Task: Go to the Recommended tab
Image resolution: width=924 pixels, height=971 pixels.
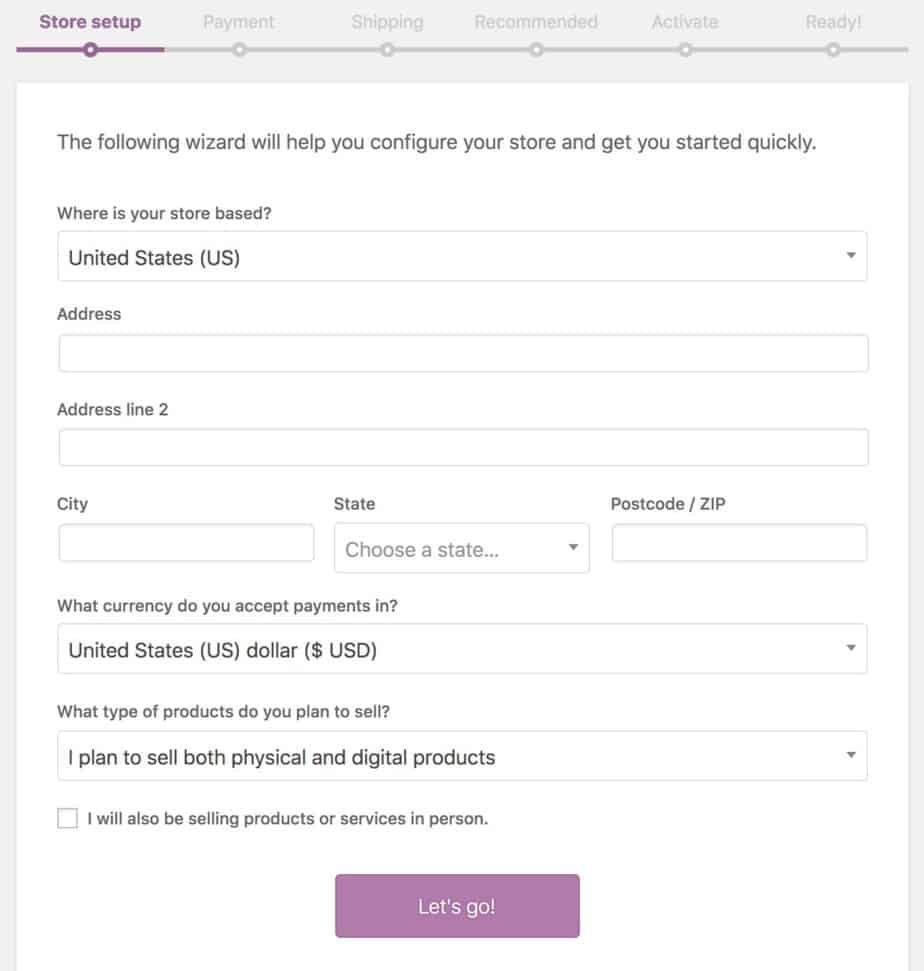Action: point(536,21)
